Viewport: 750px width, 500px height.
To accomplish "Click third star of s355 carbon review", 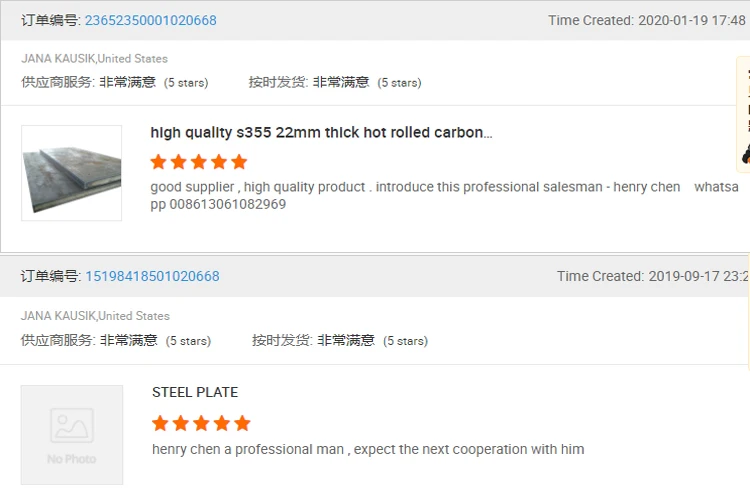I will coord(199,162).
